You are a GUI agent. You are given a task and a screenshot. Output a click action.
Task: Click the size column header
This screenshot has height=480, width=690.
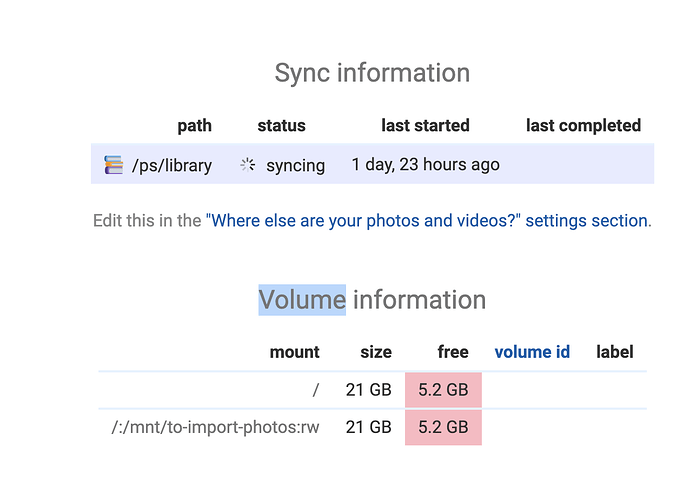pyautogui.click(x=376, y=352)
